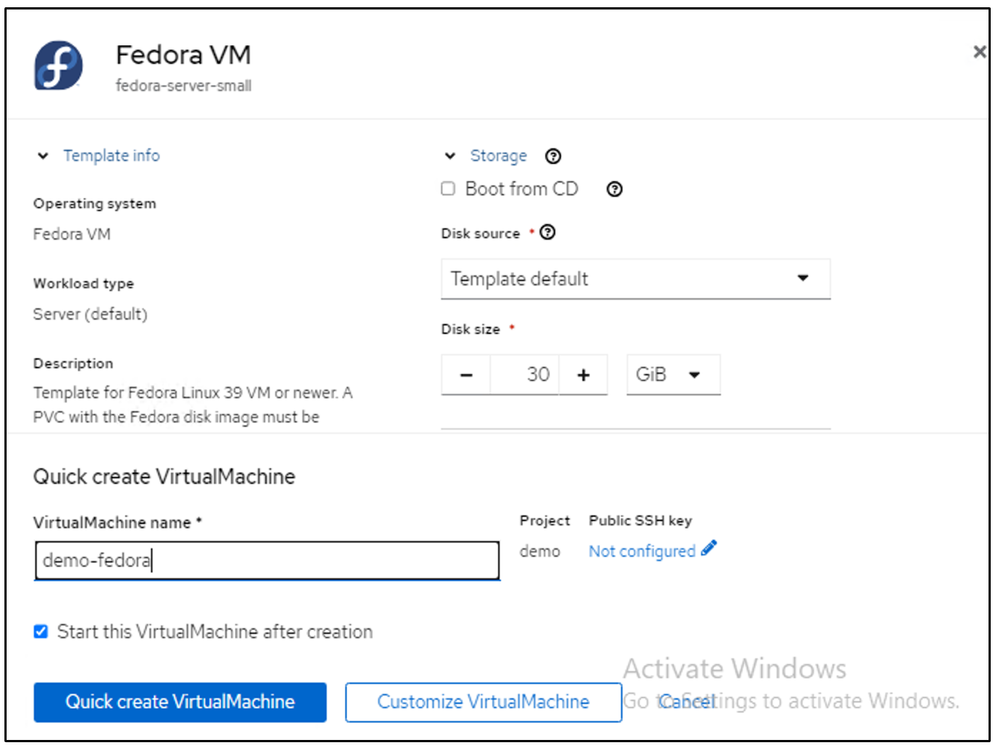Click the disk size number field
This screenshot has height=750, width=999.
pyautogui.click(x=525, y=375)
